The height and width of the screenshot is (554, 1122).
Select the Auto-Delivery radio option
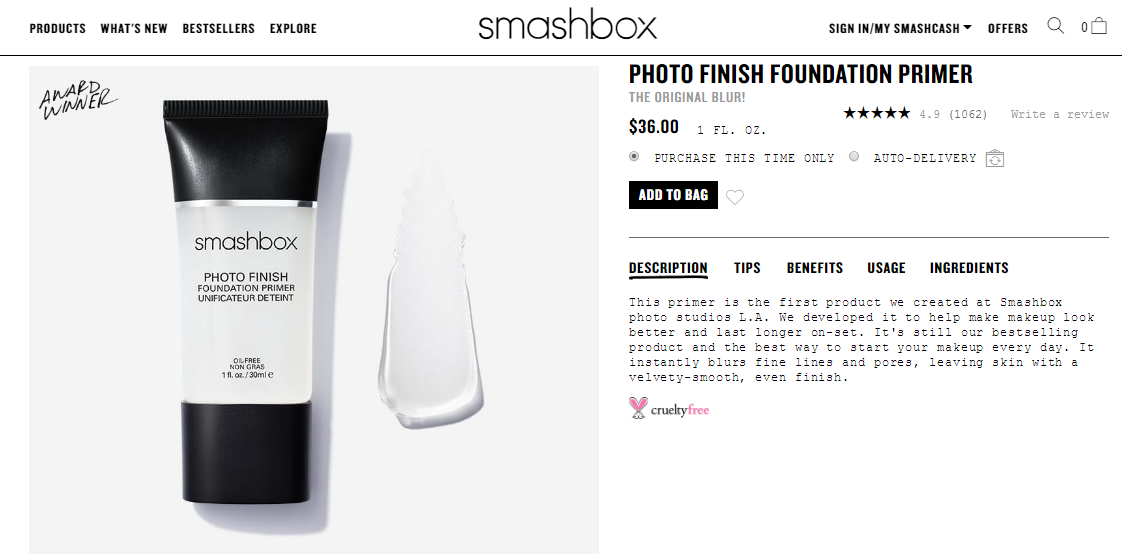point(854,156)
